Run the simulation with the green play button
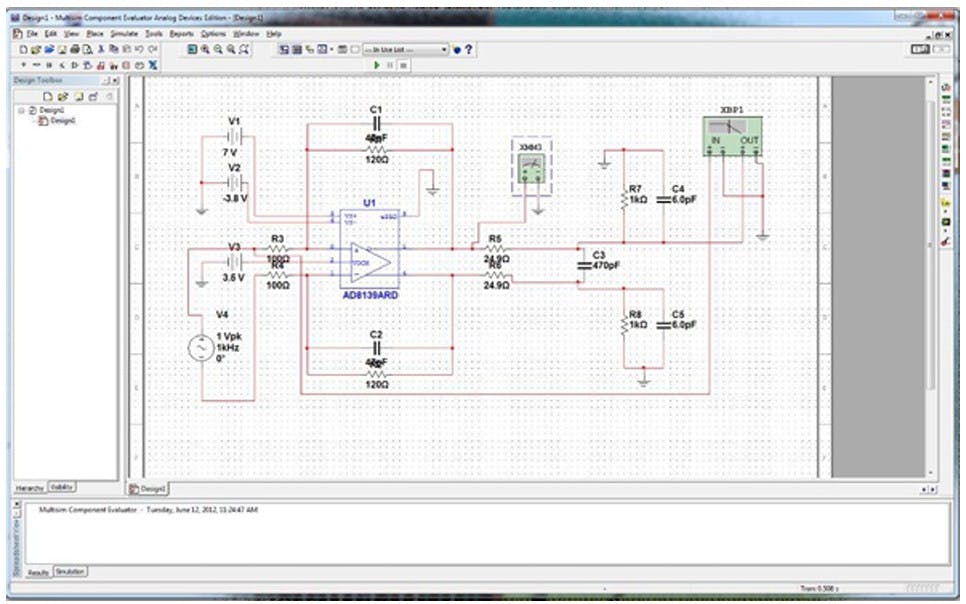The height and width of the screenshot is (604, 966). tap(376, 65)
